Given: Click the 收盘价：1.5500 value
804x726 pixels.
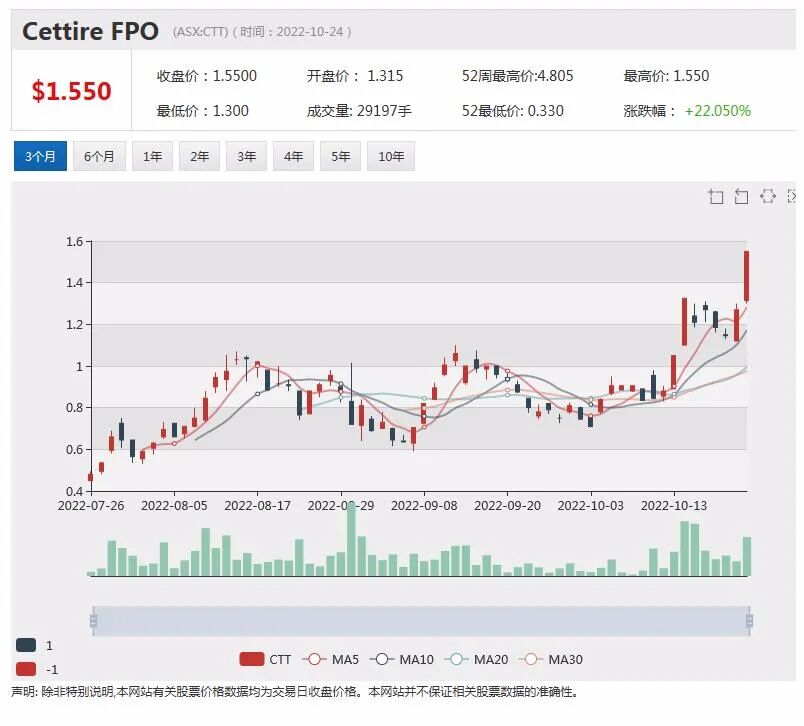Looking at the screenshot, I should [207, 76].
